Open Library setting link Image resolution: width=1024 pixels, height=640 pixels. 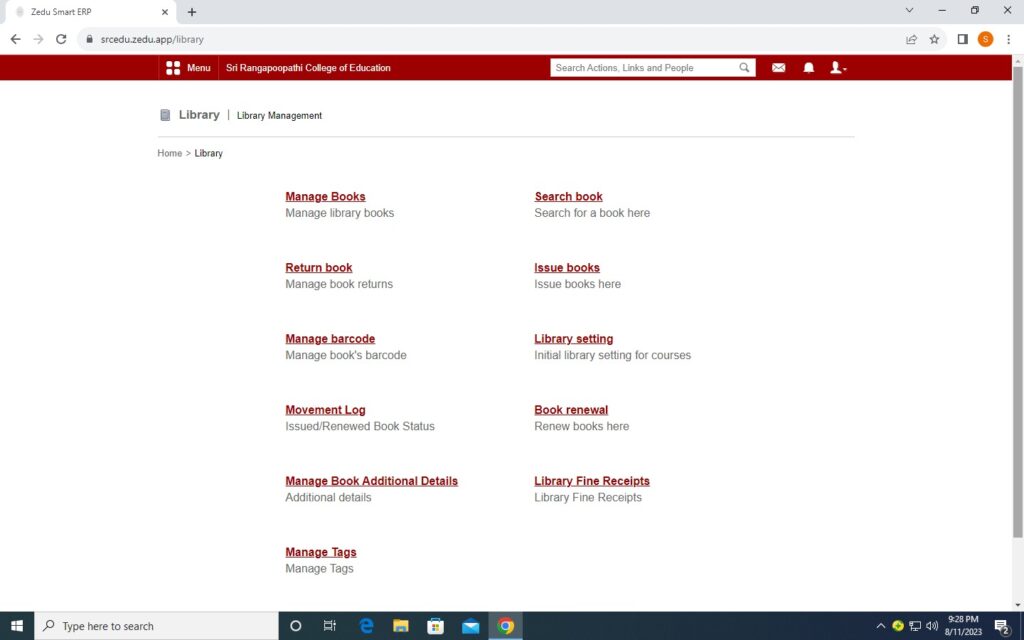pos(573,339)
